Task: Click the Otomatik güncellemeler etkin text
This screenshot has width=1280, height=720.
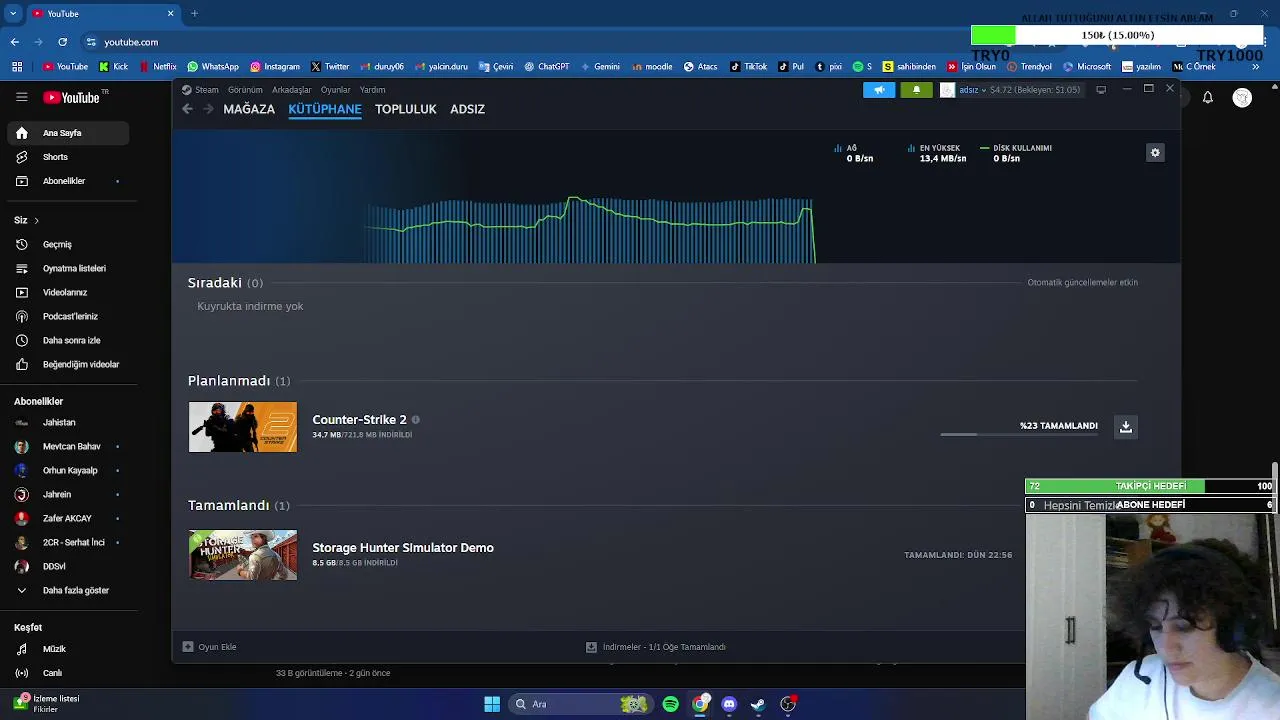Action: point(1082,283)
